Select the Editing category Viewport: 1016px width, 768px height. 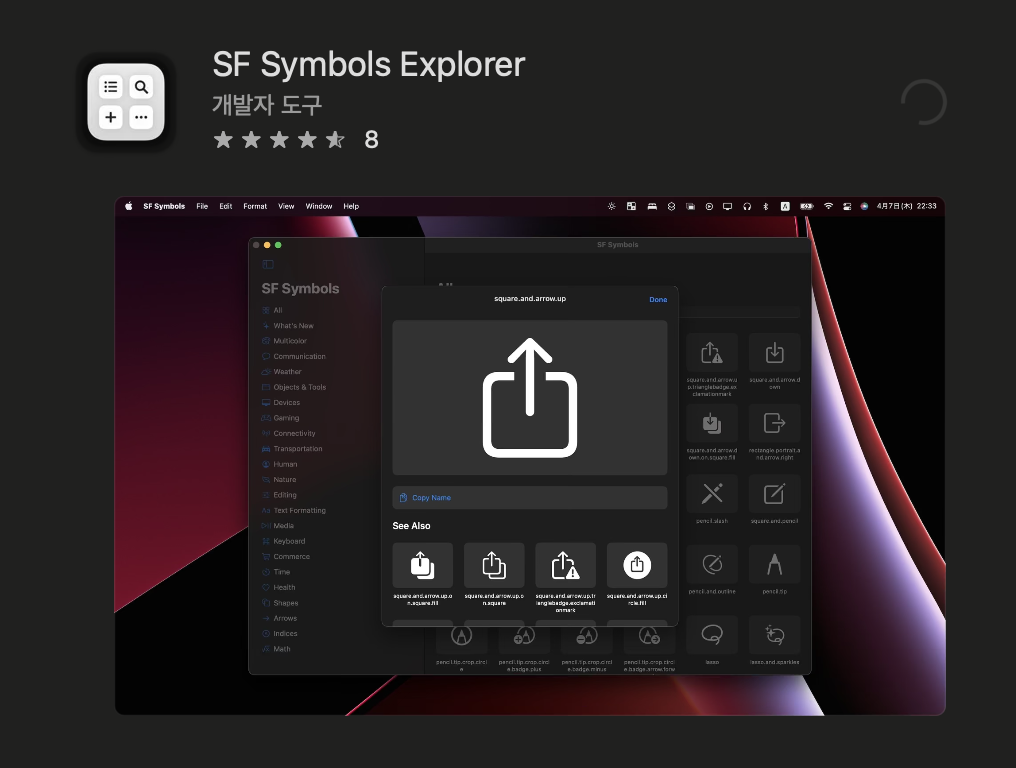click(x=279, y=495)
